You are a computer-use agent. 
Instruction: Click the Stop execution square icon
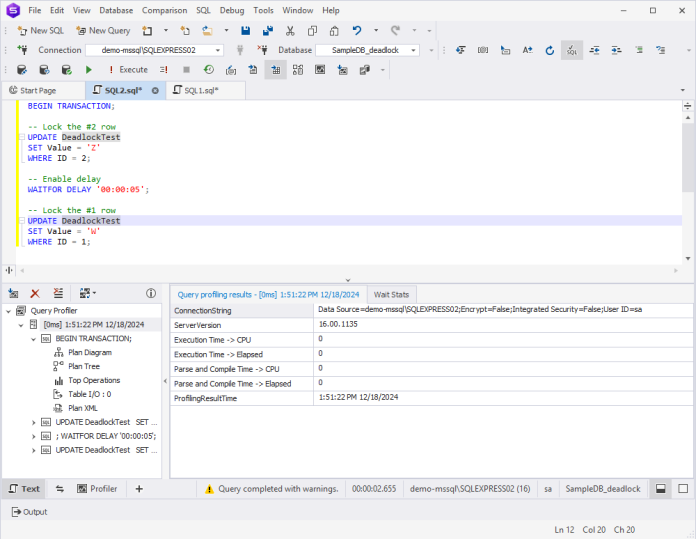(186, 70)
